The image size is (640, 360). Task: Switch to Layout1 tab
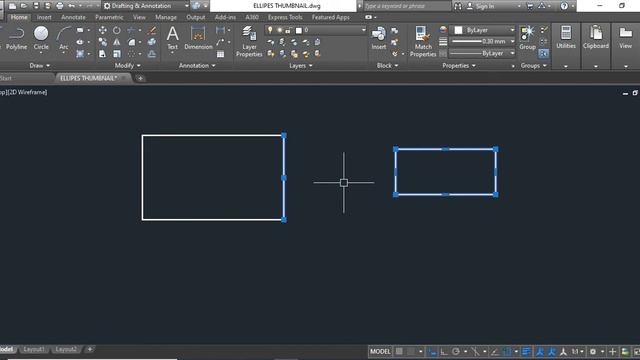(34, 349)
